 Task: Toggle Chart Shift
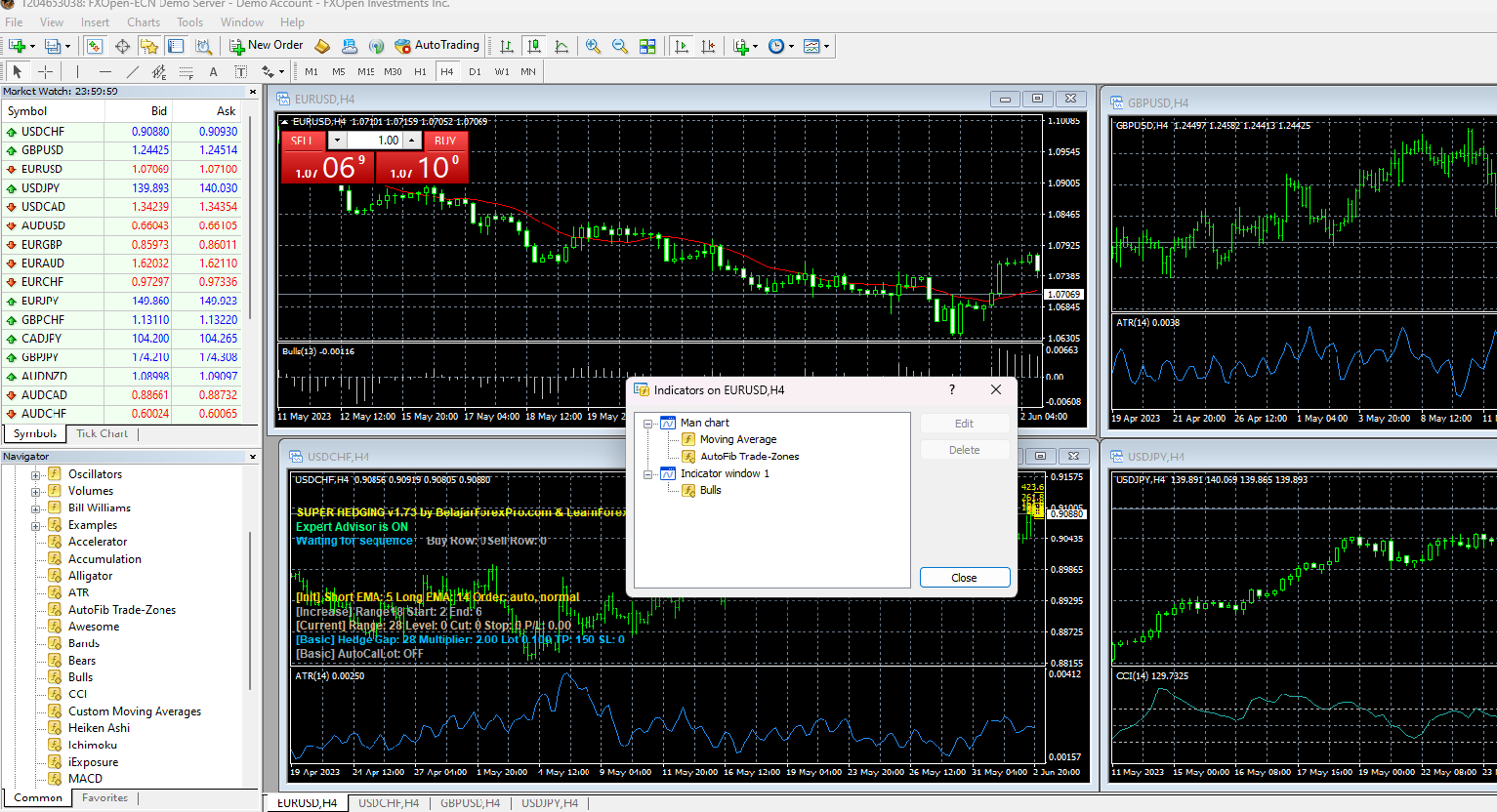click(709, 46)
